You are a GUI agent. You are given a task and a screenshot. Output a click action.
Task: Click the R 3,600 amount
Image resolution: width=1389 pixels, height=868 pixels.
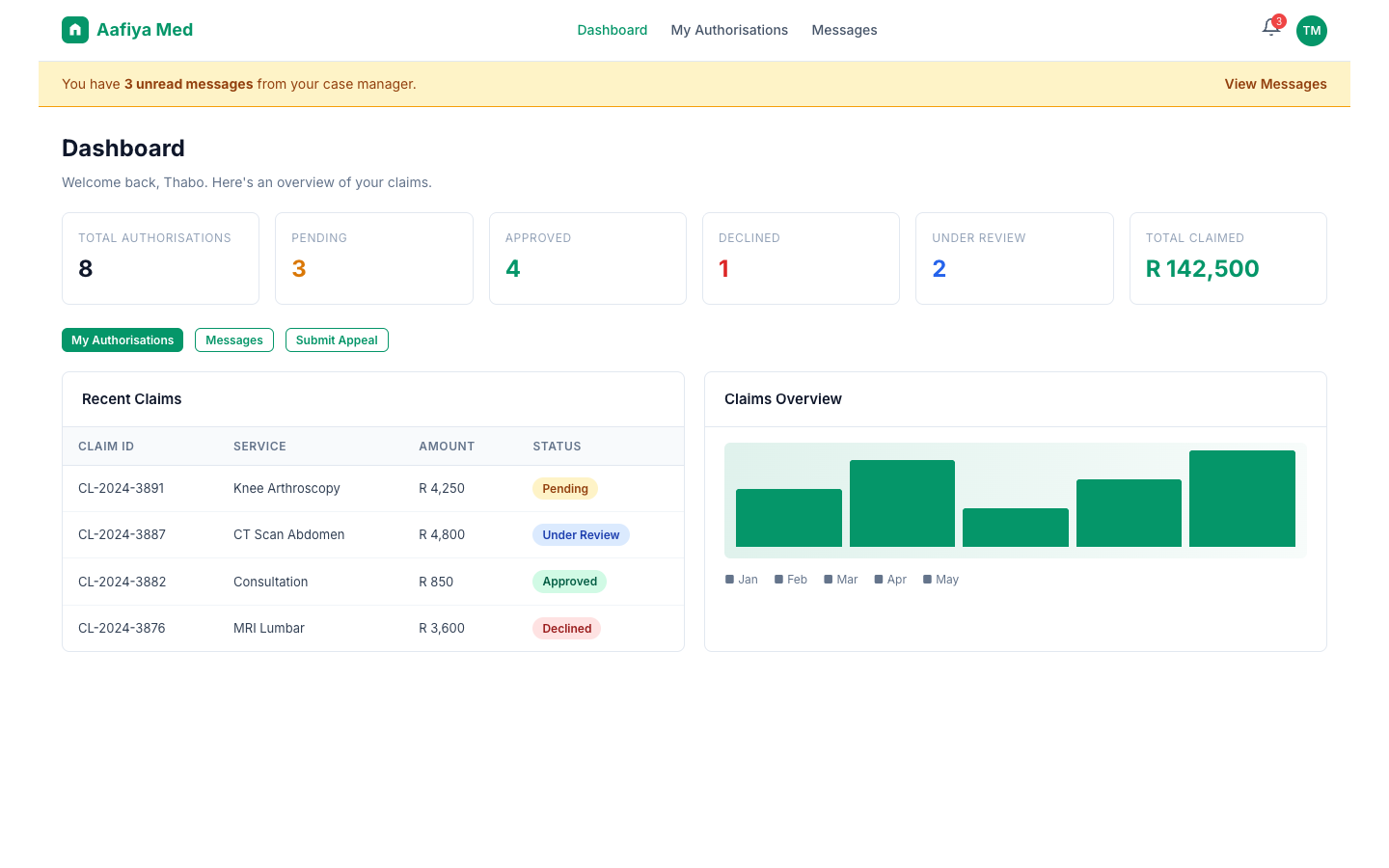coord(442,628)
